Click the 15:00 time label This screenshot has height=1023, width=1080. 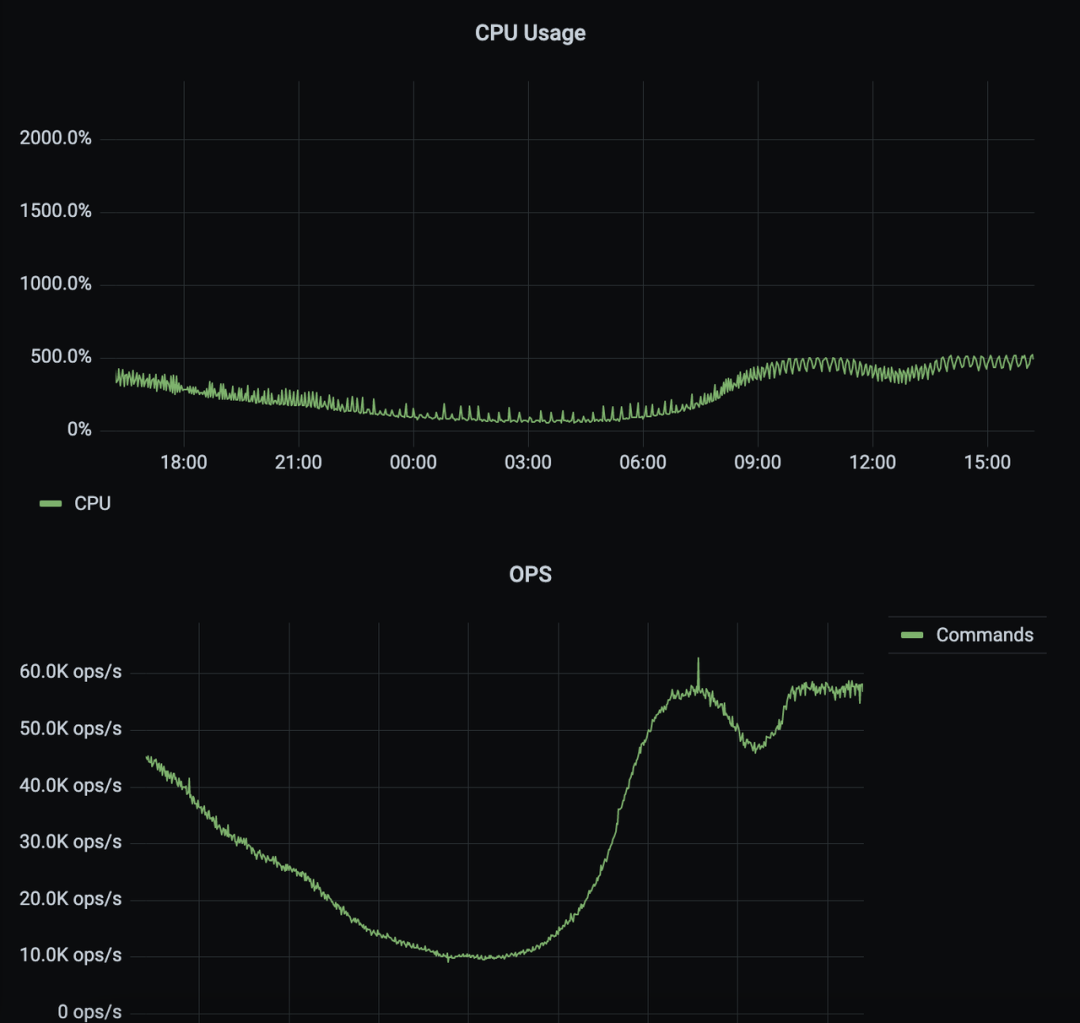(x=987, y=462)
